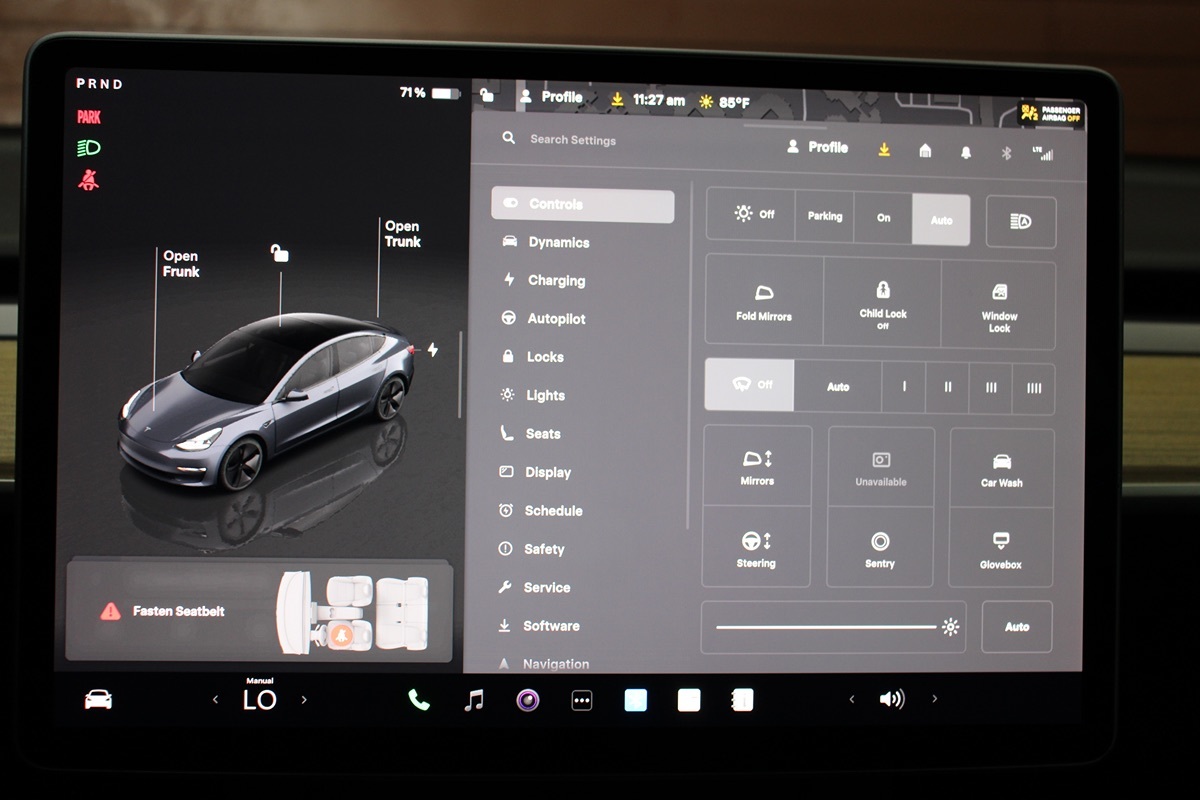This screenshot has height=800, width=1200.
Task: Lower volume with left chevron
Action: 852,699
